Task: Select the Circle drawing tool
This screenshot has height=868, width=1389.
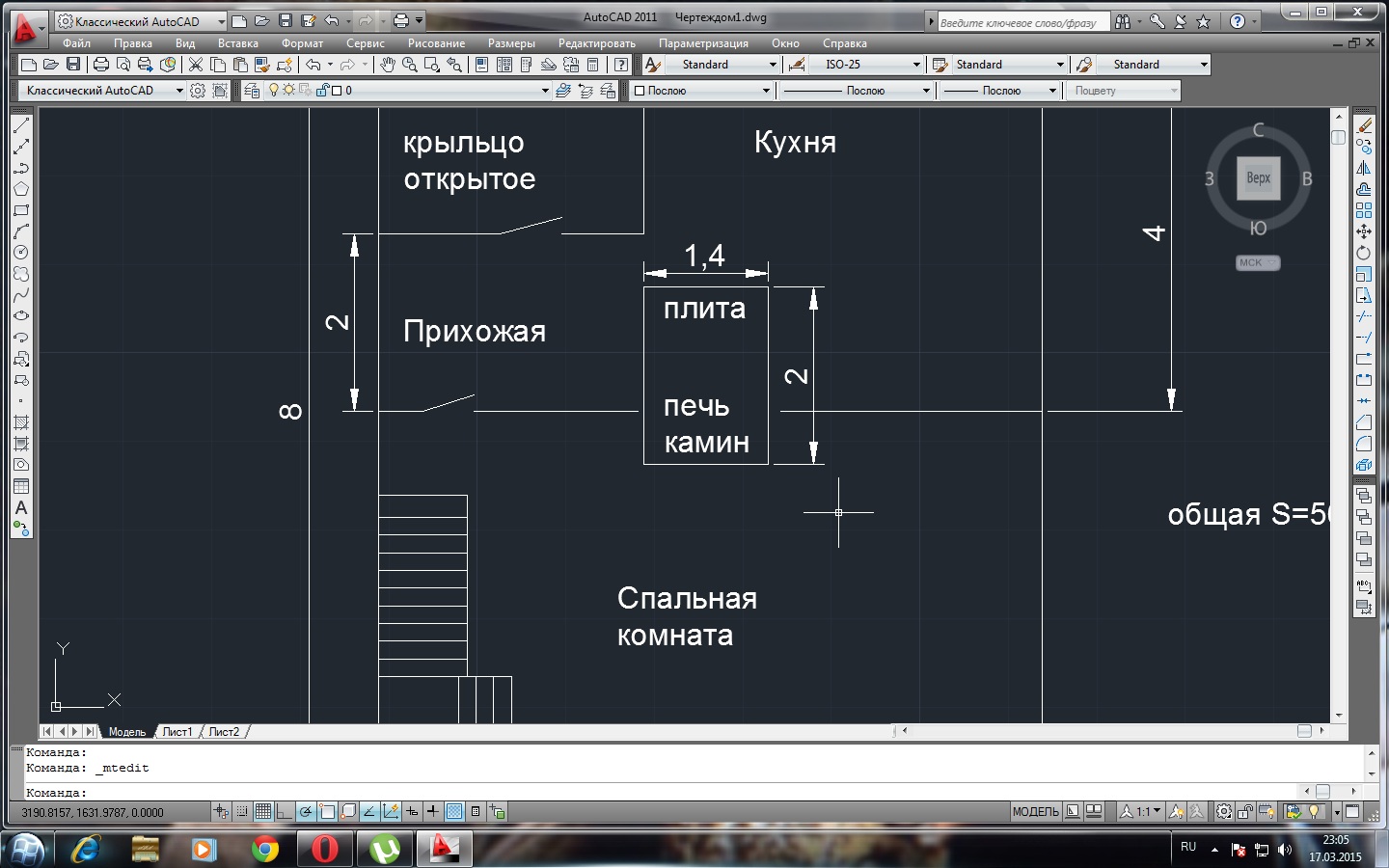Action: [21, 253]
